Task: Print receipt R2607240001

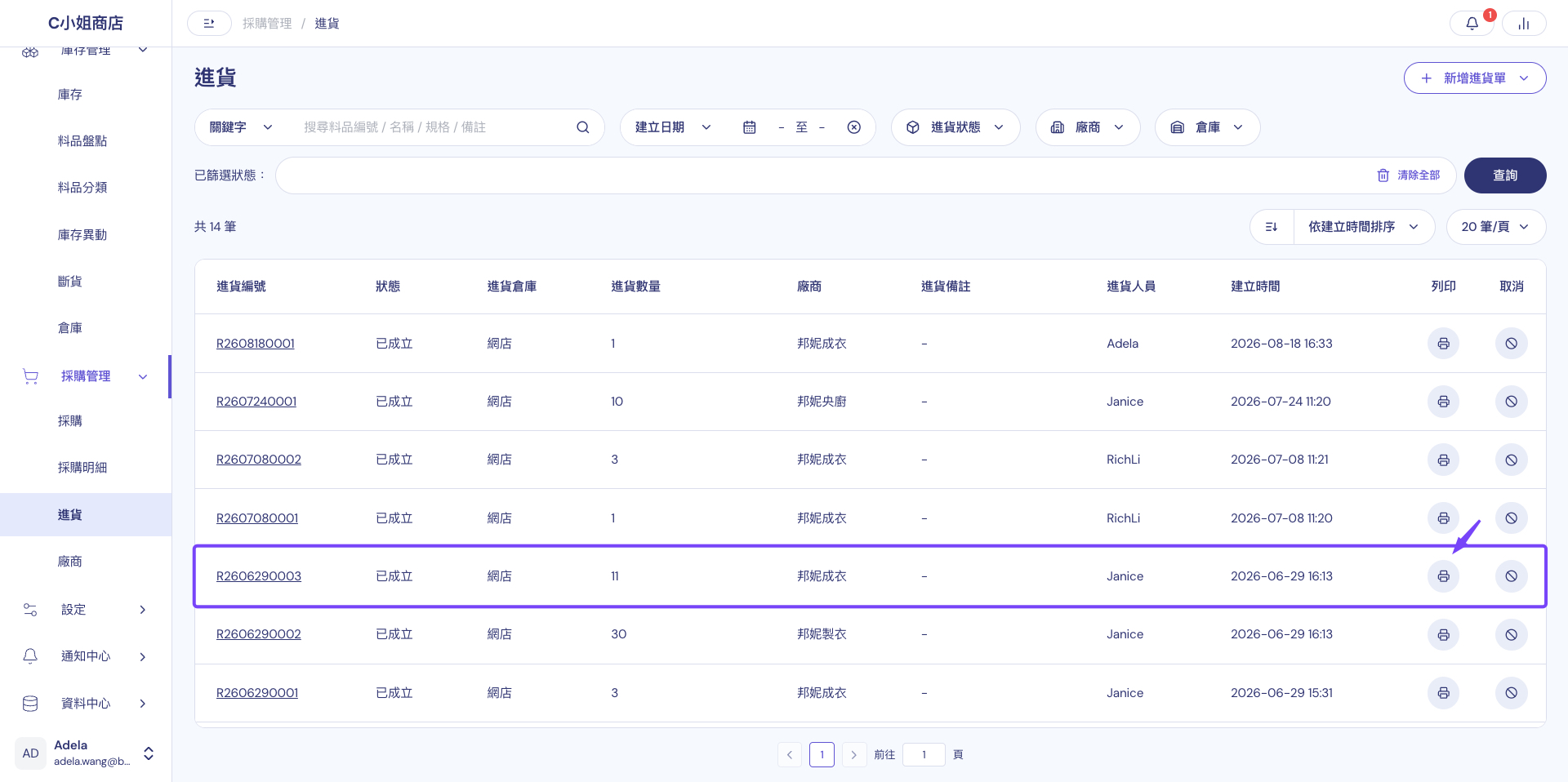Action: [x=1443, y=402]
